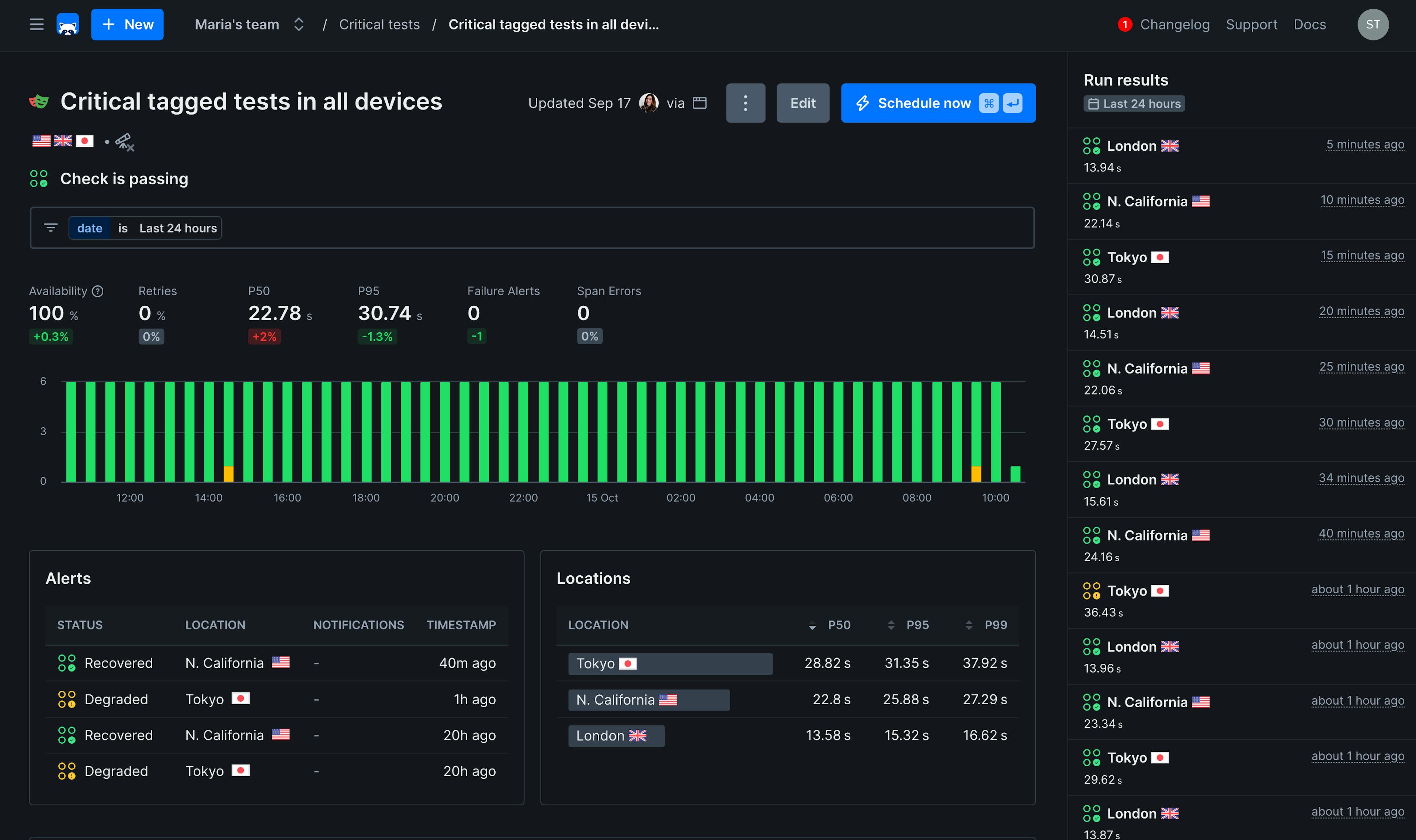Sort Locations by the P95 column arrows
Screen dimensions: 1416x840
891,625
